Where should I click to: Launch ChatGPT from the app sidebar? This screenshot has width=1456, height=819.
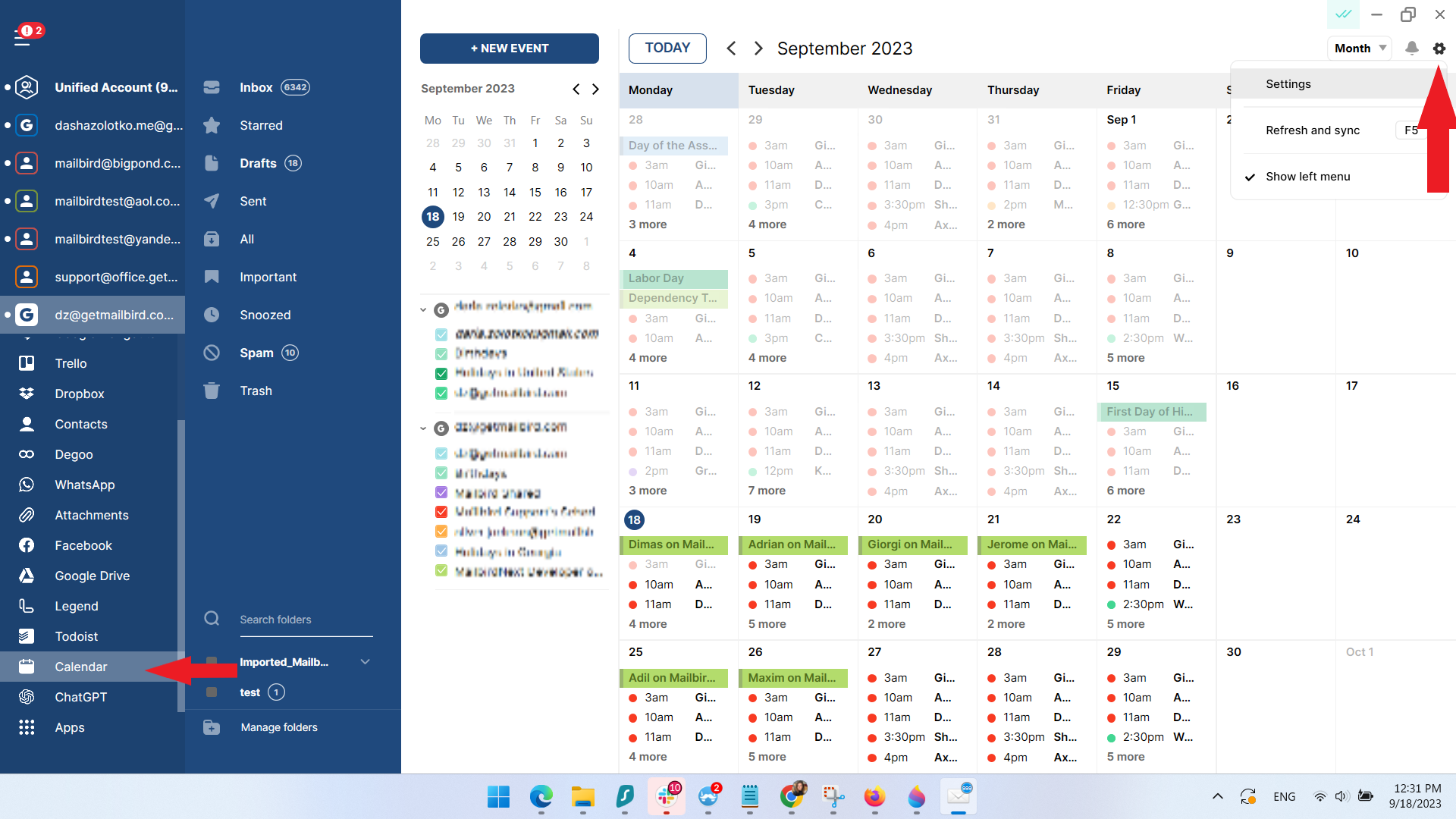(83, 697)
